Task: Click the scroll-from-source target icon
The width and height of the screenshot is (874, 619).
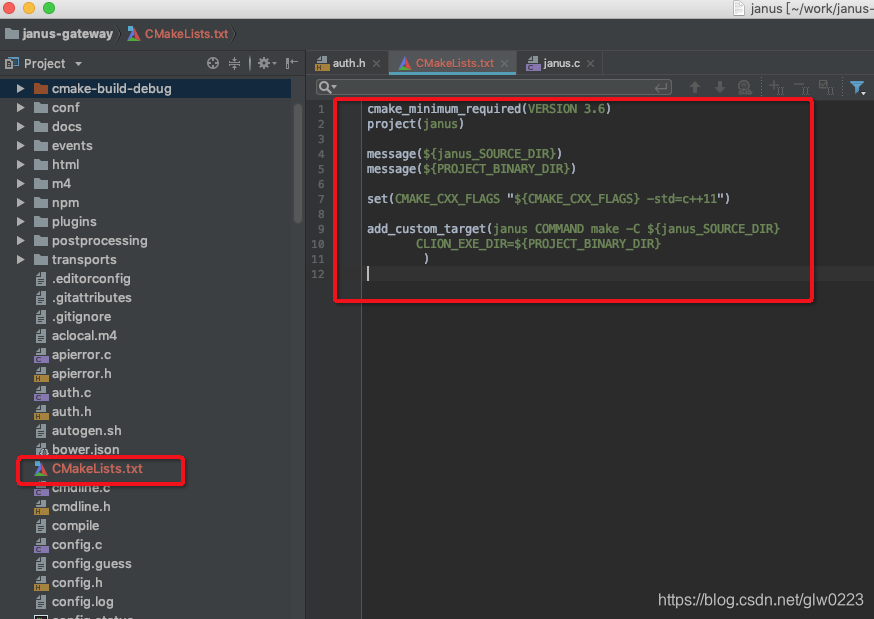Action: point(213,64)
